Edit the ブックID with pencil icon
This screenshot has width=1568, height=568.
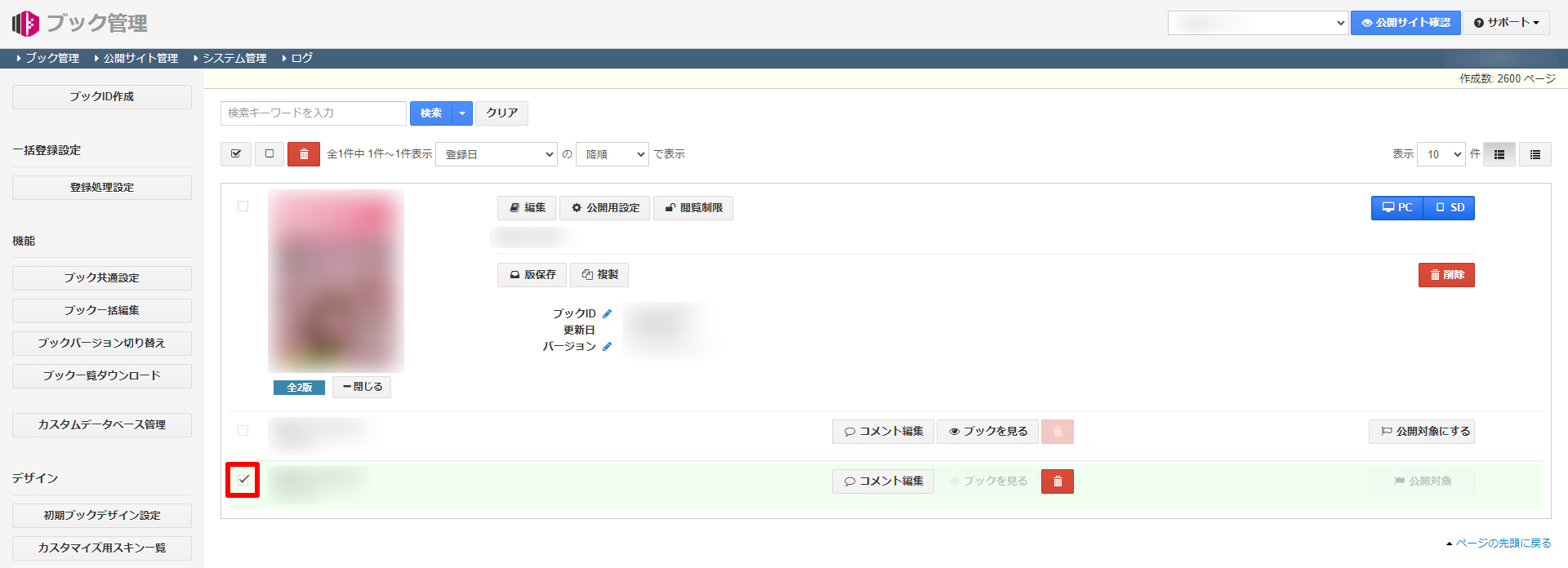(x=607, y=314)
